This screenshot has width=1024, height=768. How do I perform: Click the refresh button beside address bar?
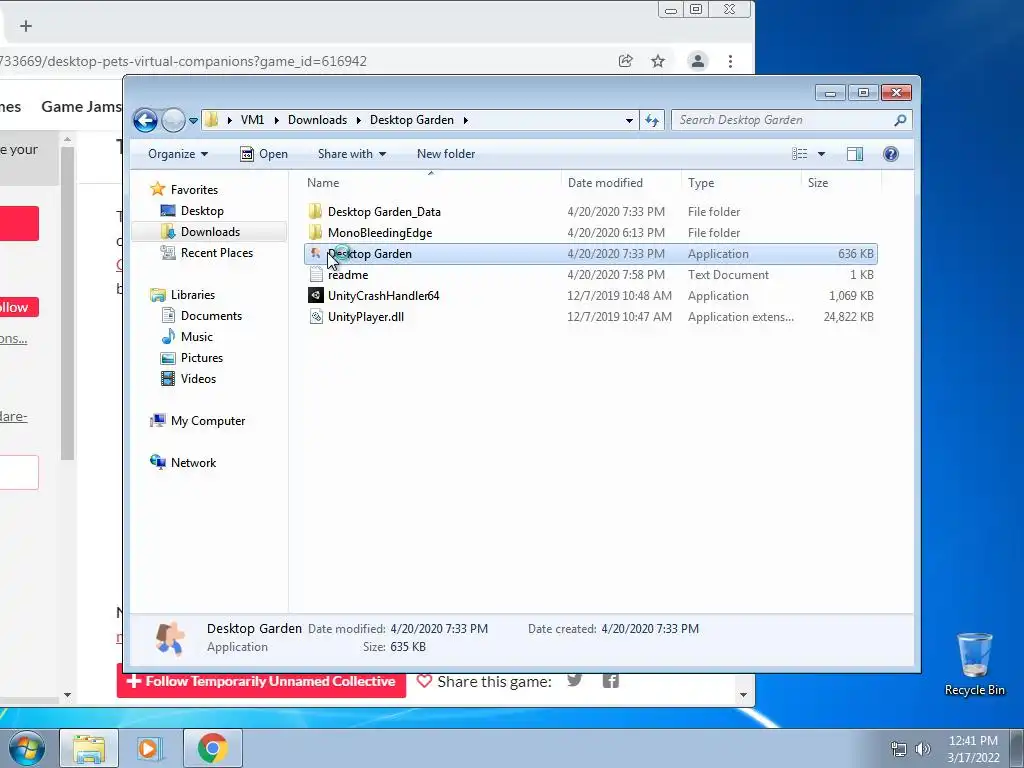click(x=652, y=120)
